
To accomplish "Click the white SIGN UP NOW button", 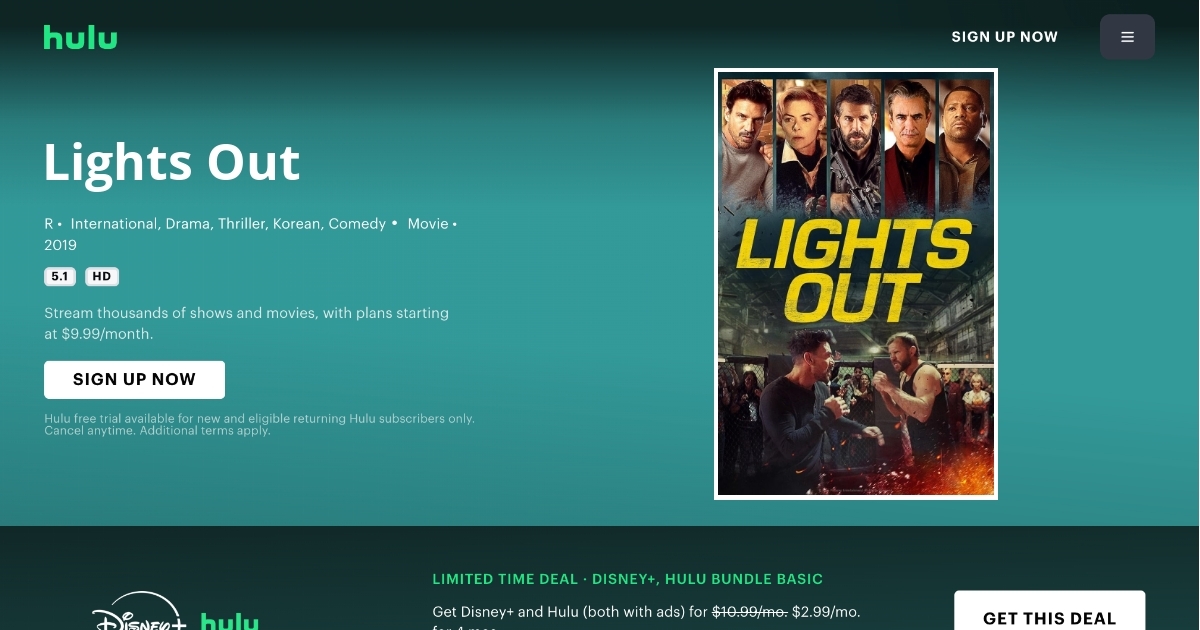I will pos(134,380).
